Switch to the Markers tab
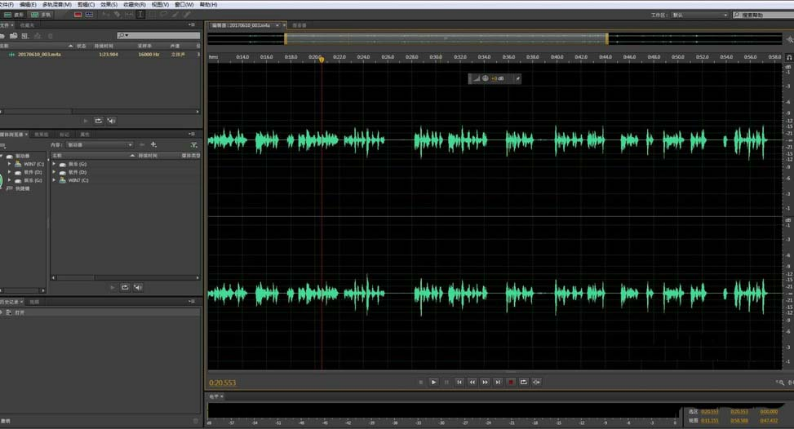794x429 pixels. pos(64,134)
